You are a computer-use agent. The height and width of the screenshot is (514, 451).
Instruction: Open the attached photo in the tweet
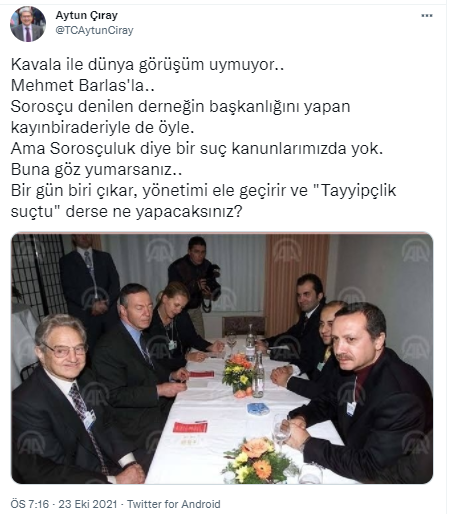pos(222,358)
